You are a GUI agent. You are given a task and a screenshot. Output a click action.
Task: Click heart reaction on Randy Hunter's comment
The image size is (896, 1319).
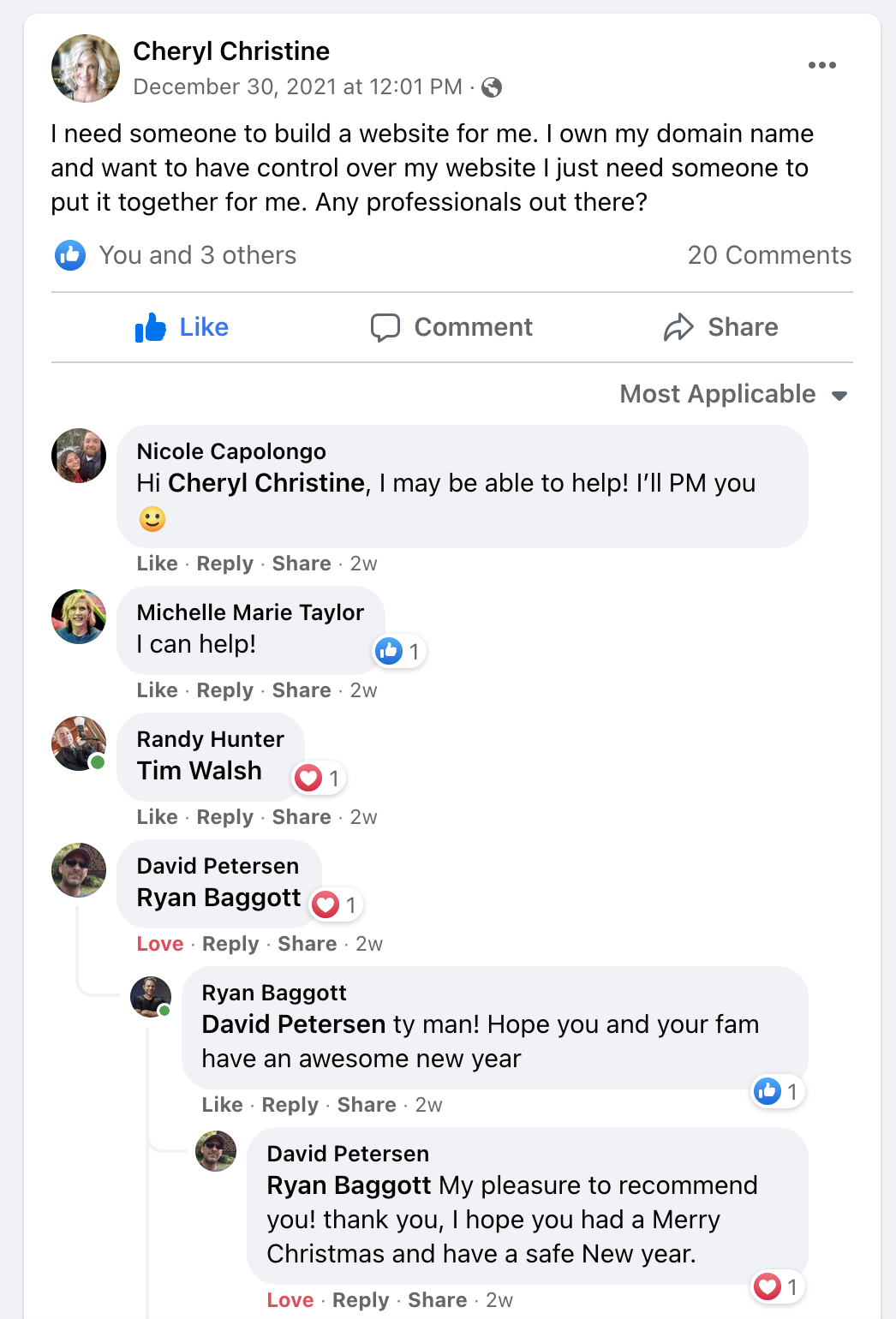point(308,778)
